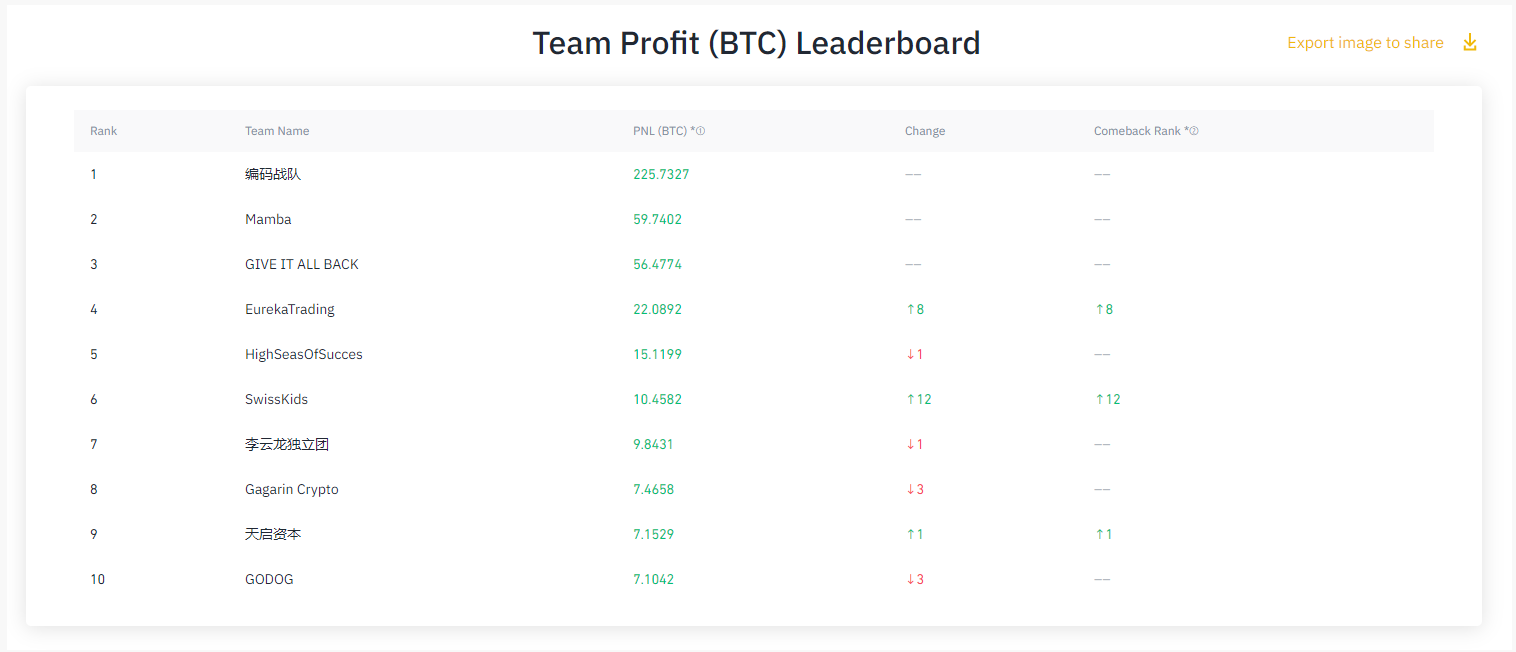Click the Team Profit (BTC) Leaderboard title

pyautogui.click(x=756, y=42)
